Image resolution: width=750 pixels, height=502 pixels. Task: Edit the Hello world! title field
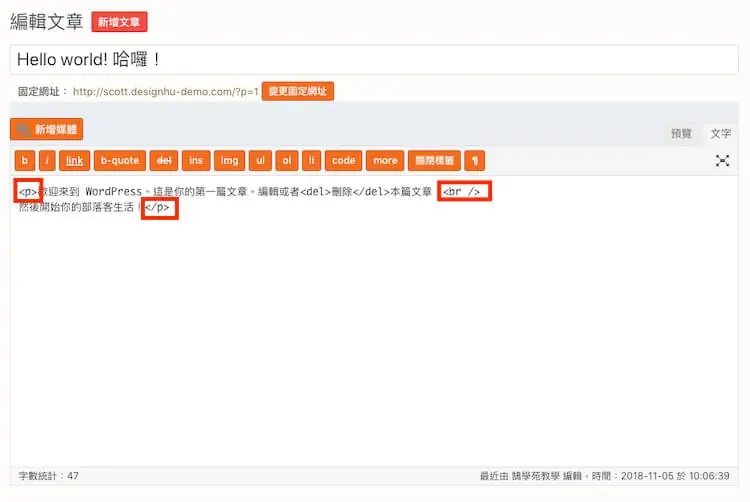pyautogui.click(x=374, y=60)
